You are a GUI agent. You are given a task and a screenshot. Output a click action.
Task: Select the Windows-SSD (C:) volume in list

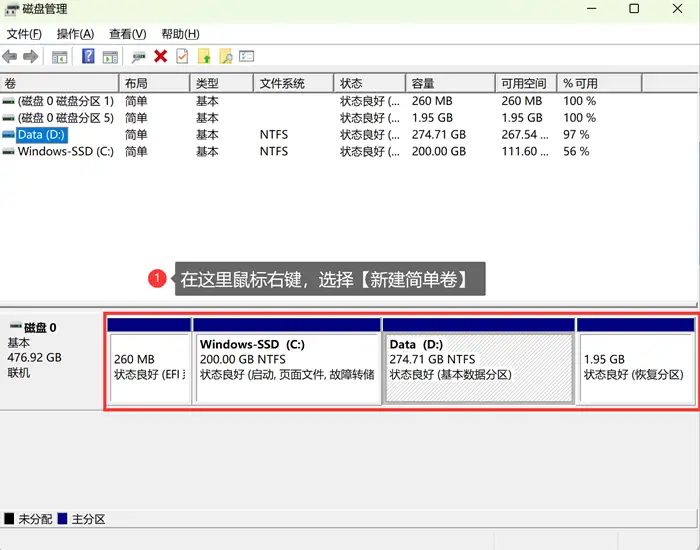coord(66,152)
